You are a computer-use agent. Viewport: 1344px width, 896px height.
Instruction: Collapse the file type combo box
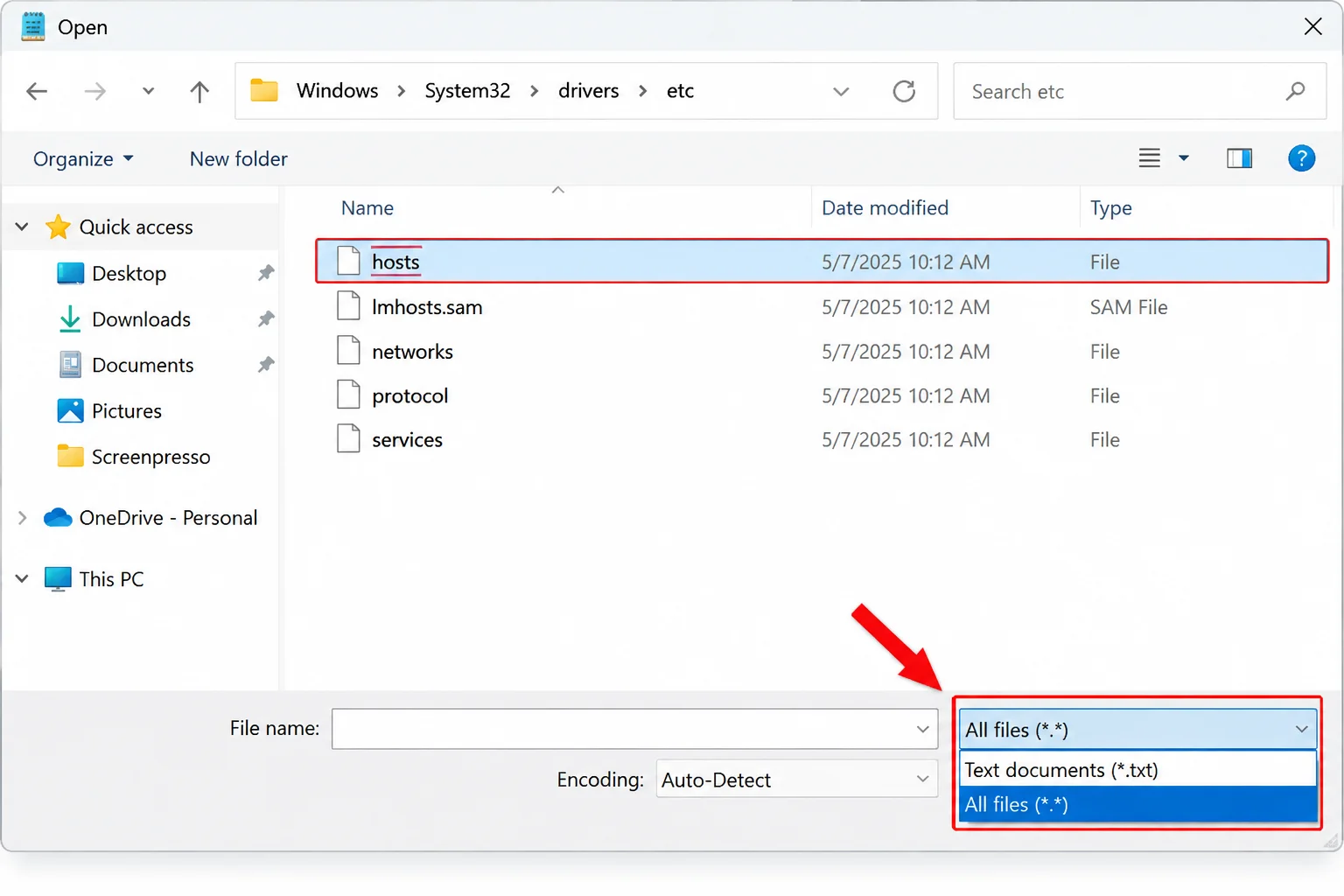click(1137, 730)
